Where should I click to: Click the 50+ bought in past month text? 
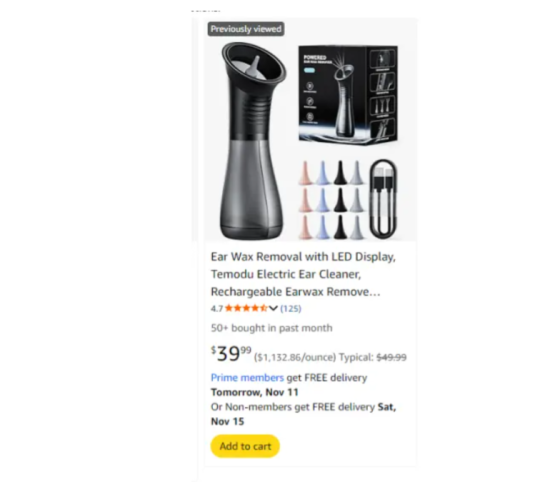271,328
